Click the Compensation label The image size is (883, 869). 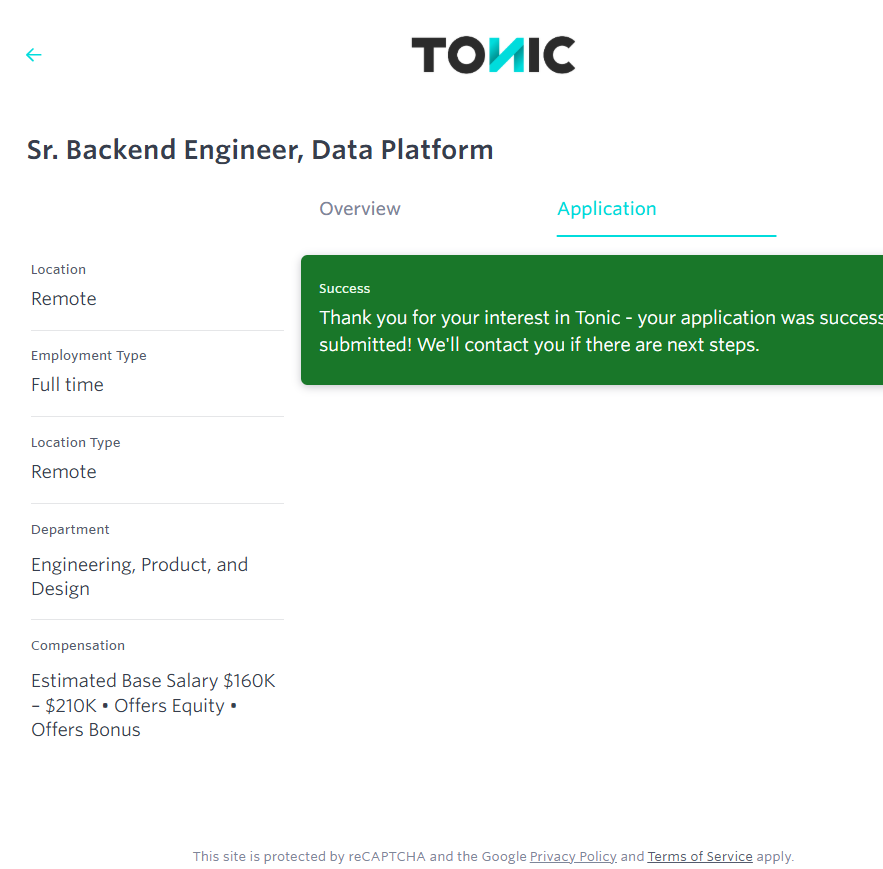pyautogui.click(x=78, y=646)
